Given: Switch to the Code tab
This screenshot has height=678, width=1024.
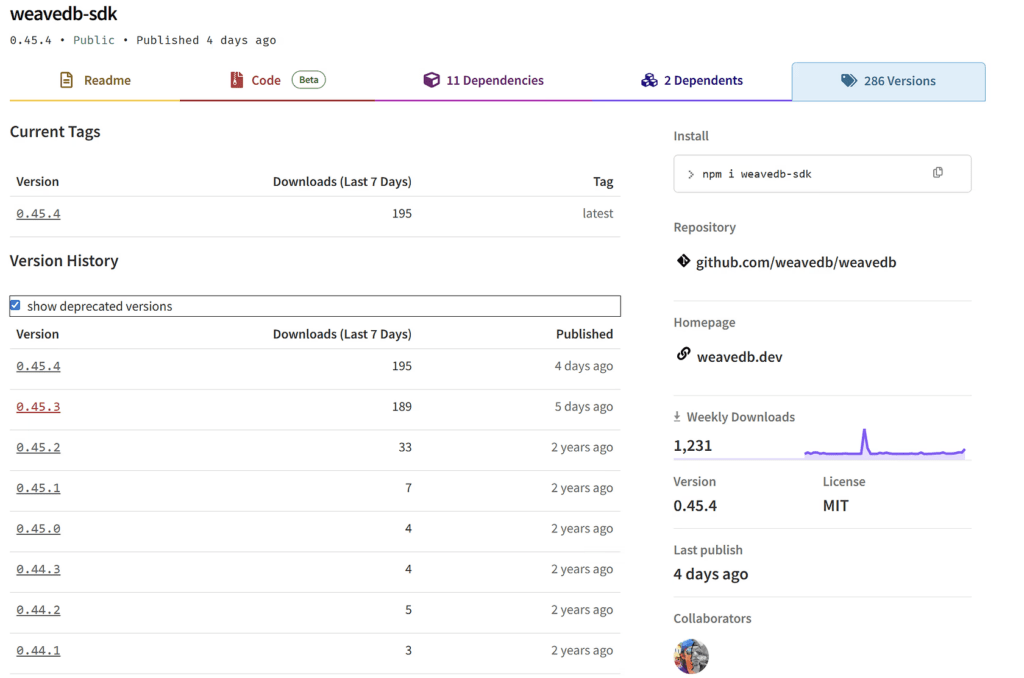Looking at the screenshot, I should [278, 81].
